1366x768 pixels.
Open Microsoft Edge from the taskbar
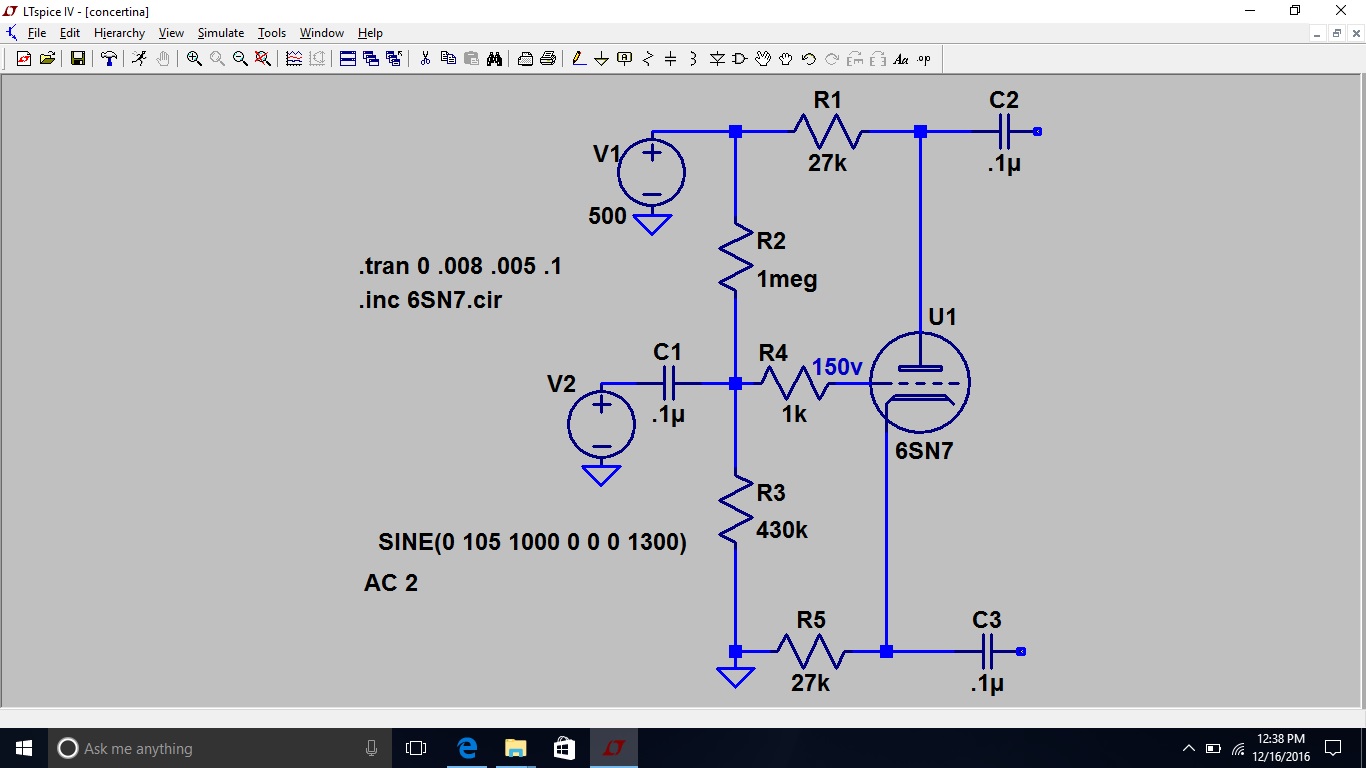click(x=467, y=748)
